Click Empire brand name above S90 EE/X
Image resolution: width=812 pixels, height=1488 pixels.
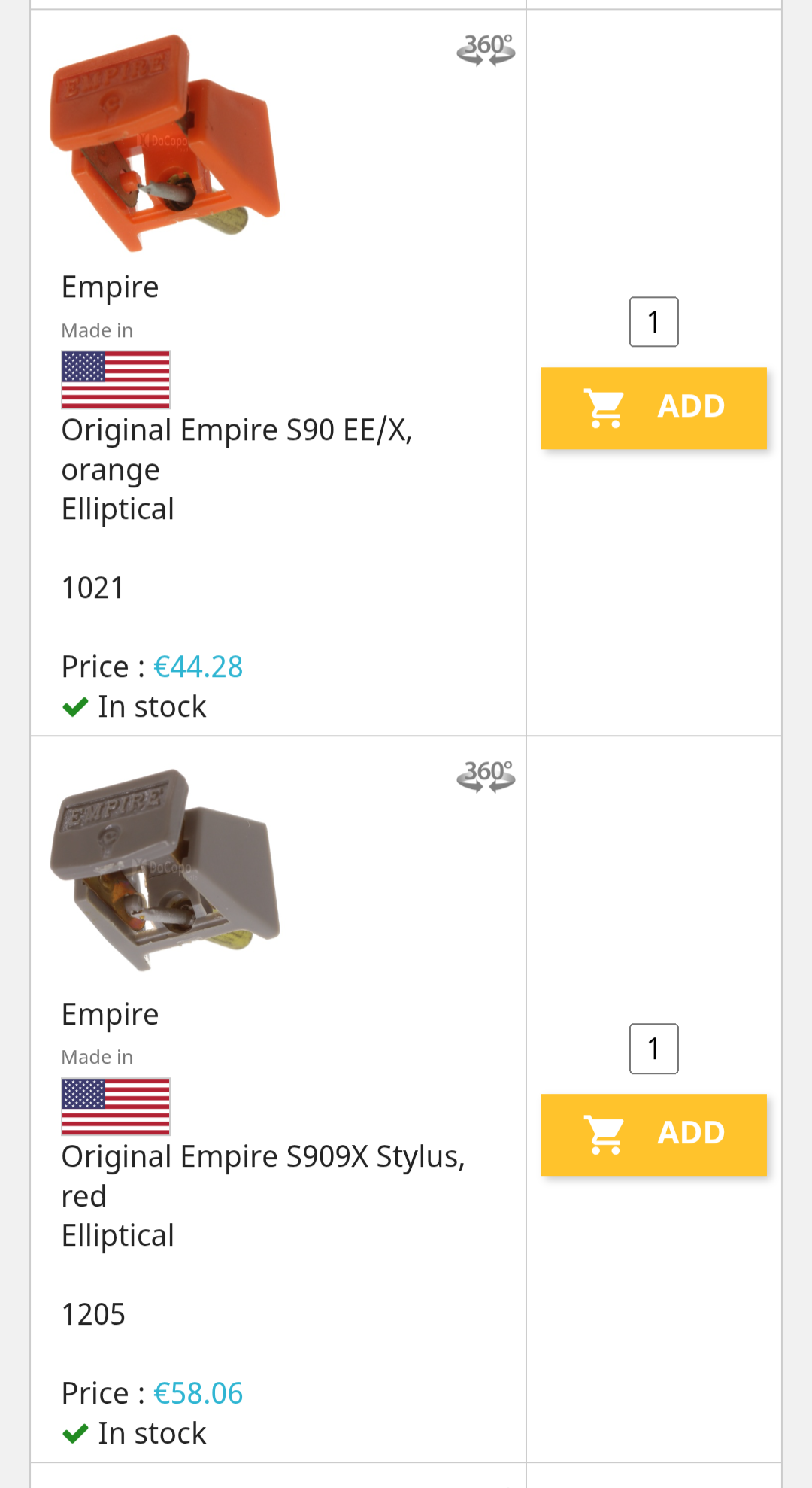[x=110, y=287]
